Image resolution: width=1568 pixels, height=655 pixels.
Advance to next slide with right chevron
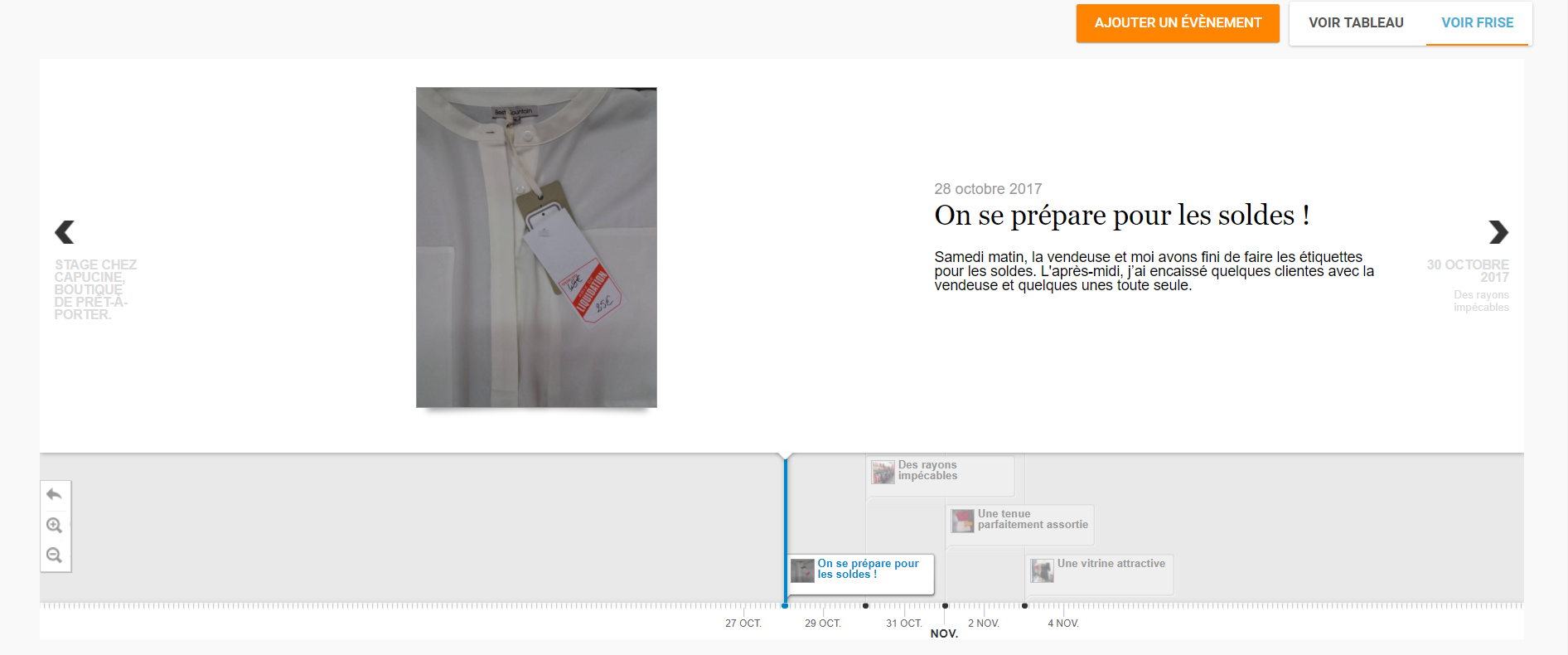coord(1498,232)
